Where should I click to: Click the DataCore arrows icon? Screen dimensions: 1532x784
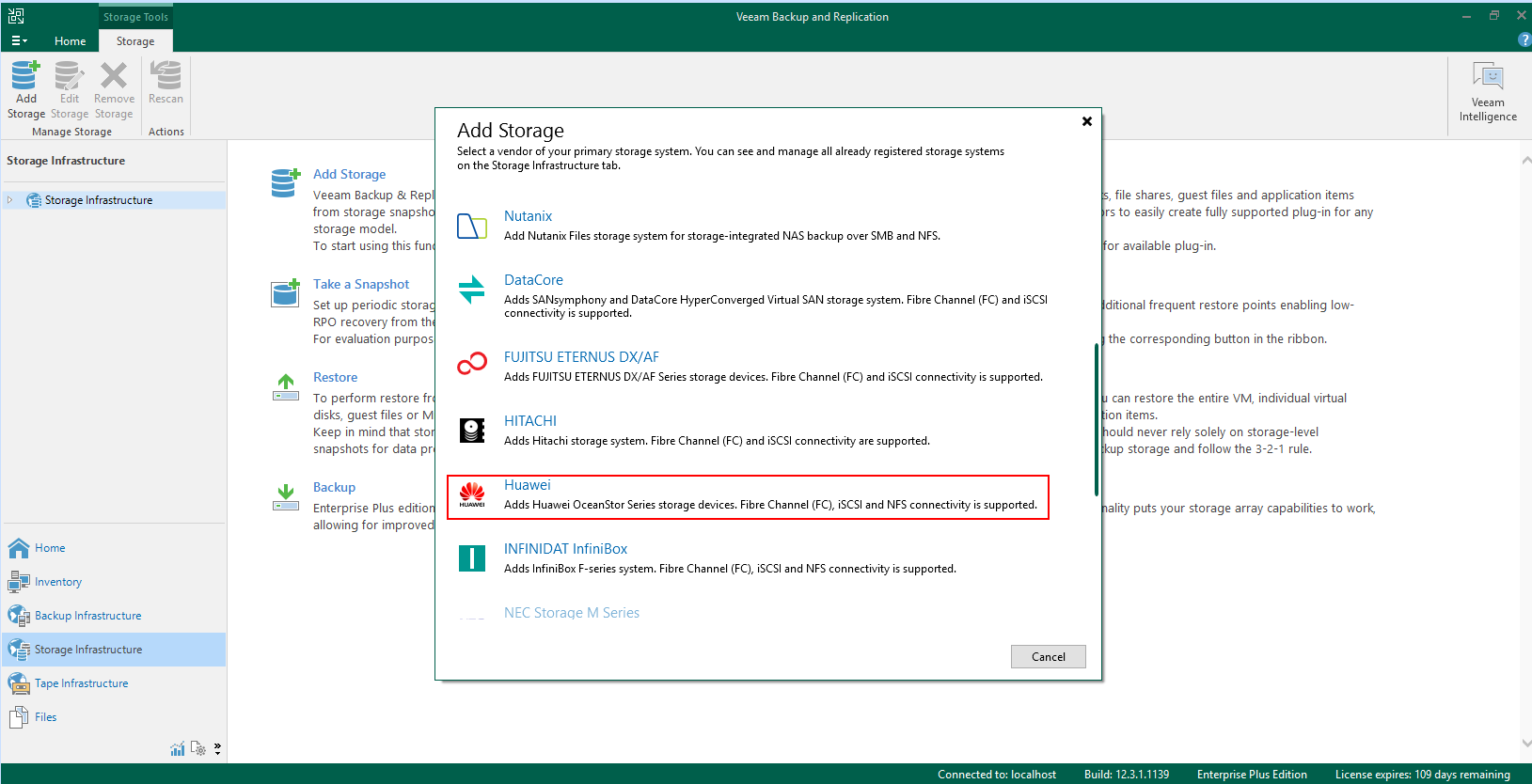point(472,290)
